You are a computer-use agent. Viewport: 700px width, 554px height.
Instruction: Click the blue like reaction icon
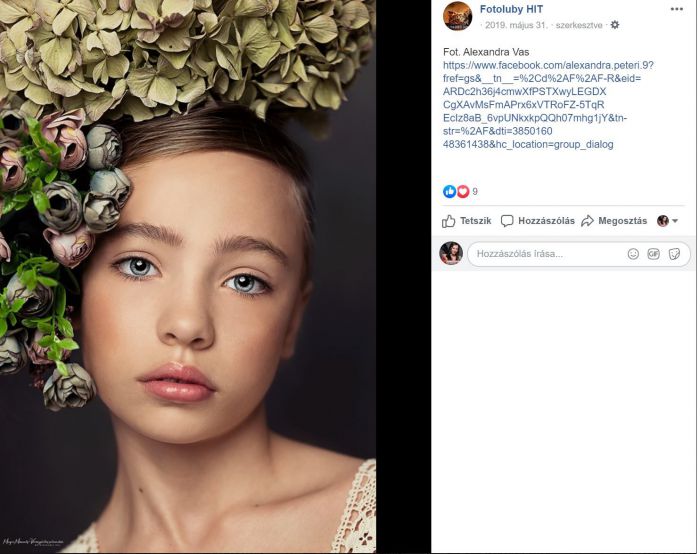[x=449, y=192]
